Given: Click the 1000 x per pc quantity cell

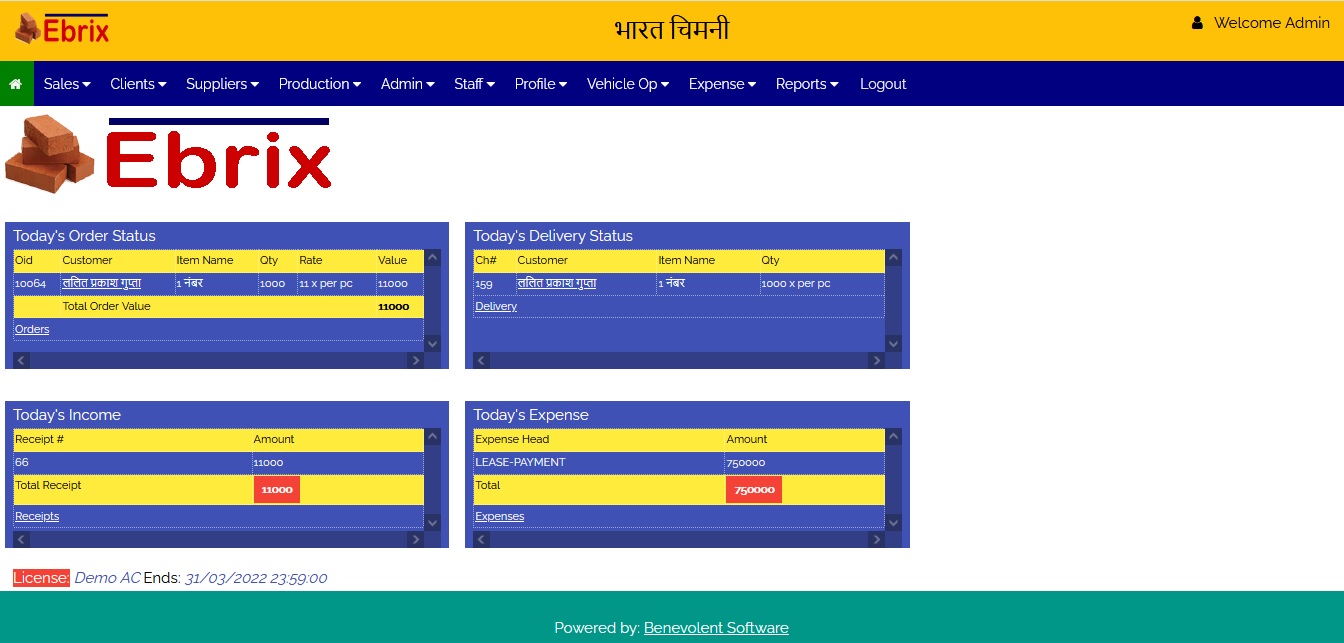Looking at the screenshot, I should (x=796, y=284).
